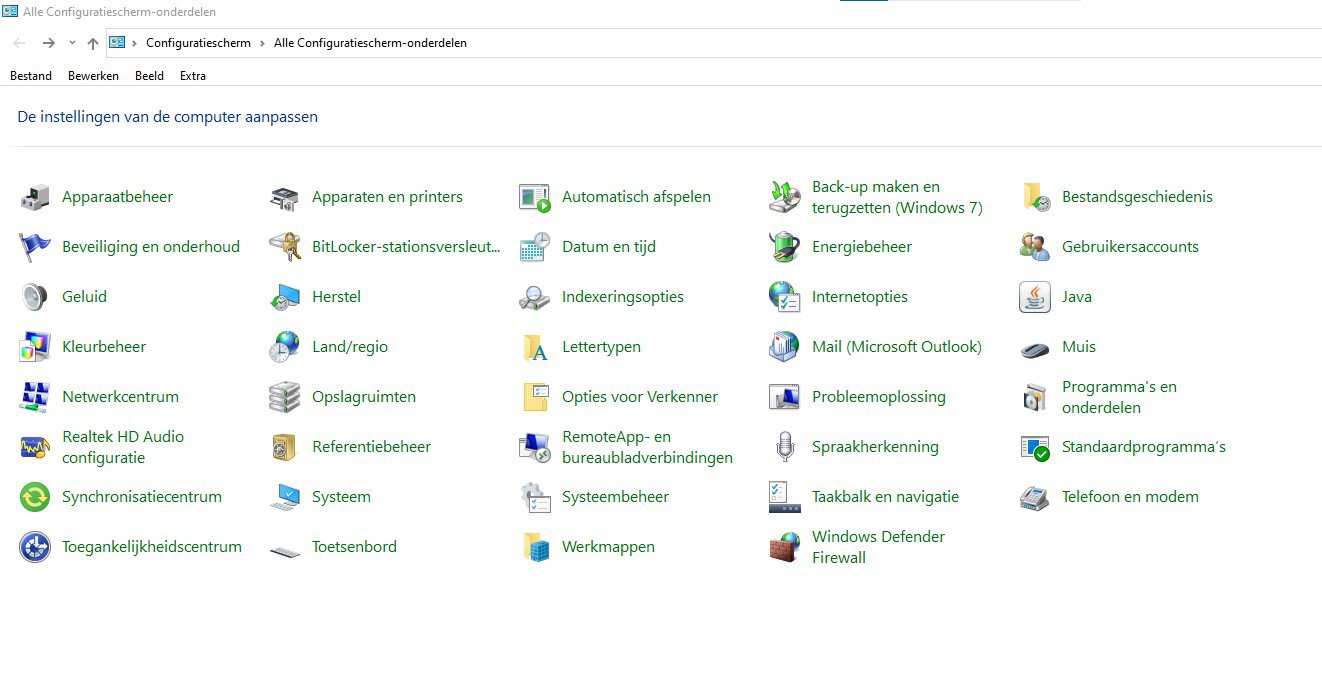
Task: Click the Referentiebeheer safe icon
Action: pos(285,447)
